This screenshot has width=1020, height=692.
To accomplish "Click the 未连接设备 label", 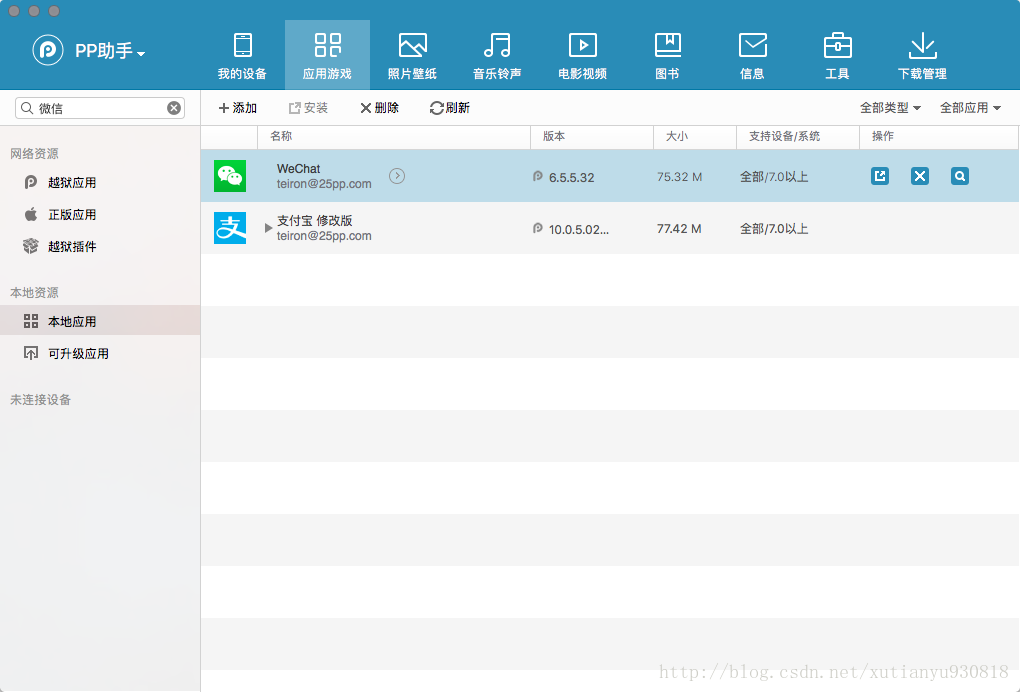I will coord(40,400).
